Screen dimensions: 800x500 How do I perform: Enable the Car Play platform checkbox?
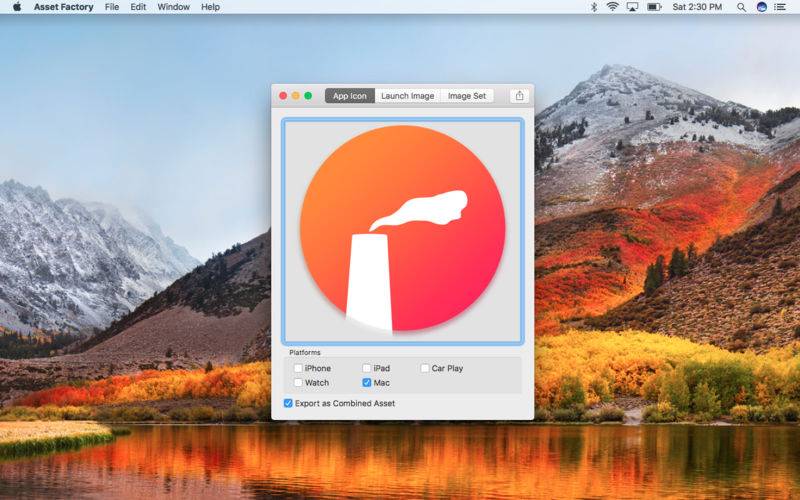[x=424, y=368]
